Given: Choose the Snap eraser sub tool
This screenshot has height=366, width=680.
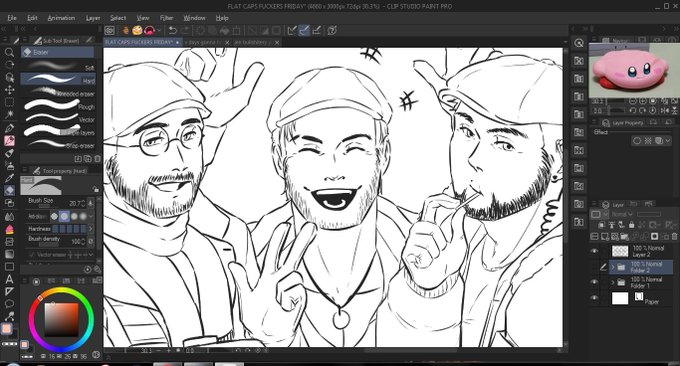Looking at the screenshot, I should [x=58, y=144].
